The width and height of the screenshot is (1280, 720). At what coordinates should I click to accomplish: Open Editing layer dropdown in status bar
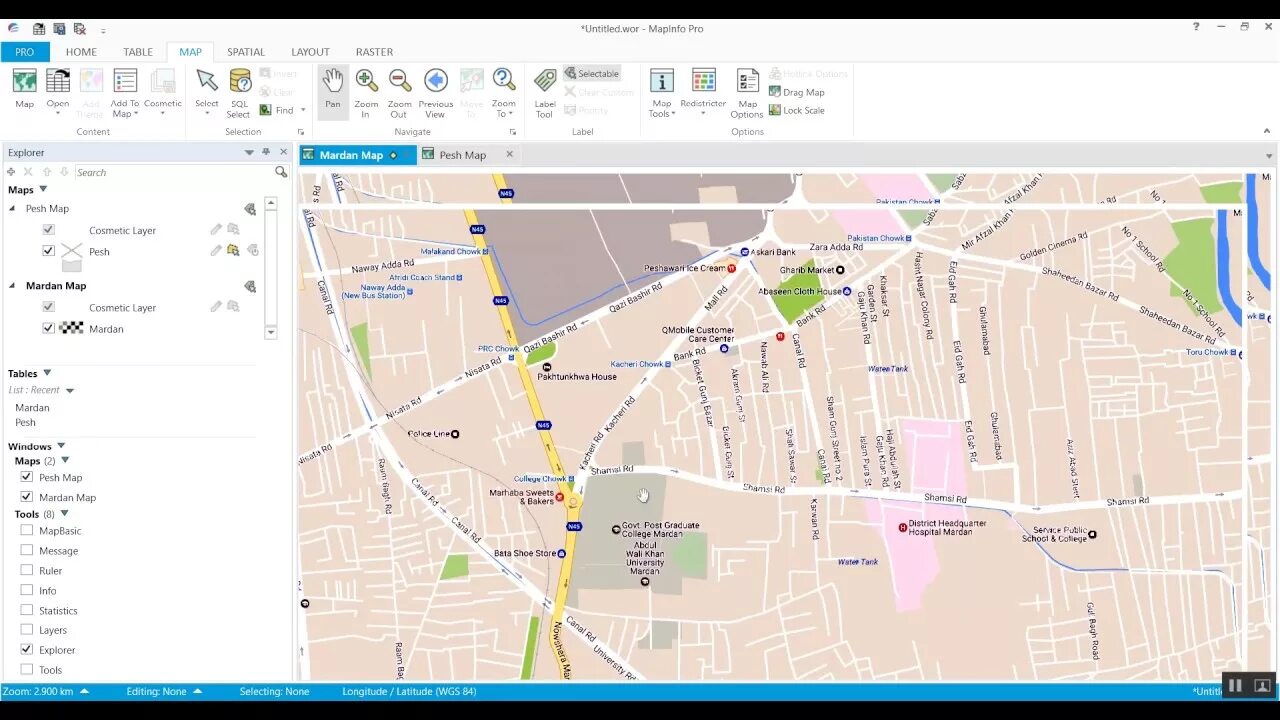click(x=198, y=691)
